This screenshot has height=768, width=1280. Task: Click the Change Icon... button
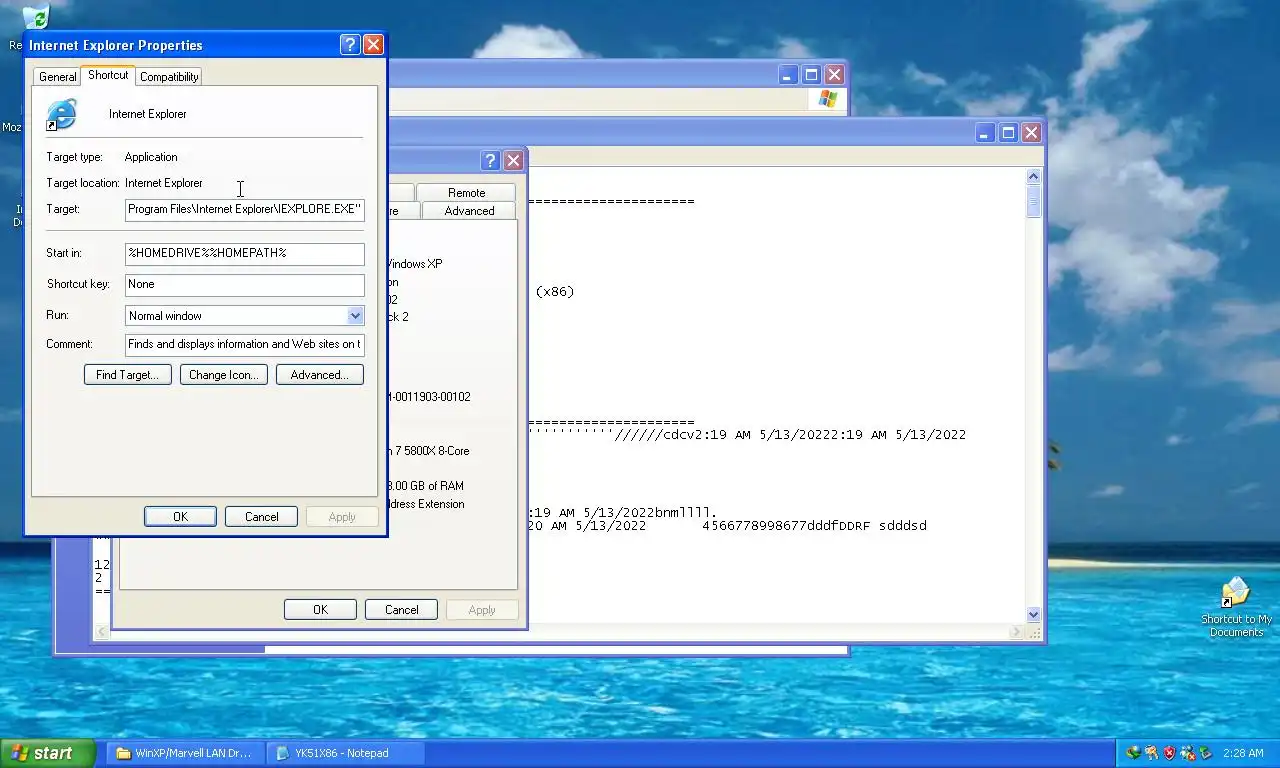point(223,375)
